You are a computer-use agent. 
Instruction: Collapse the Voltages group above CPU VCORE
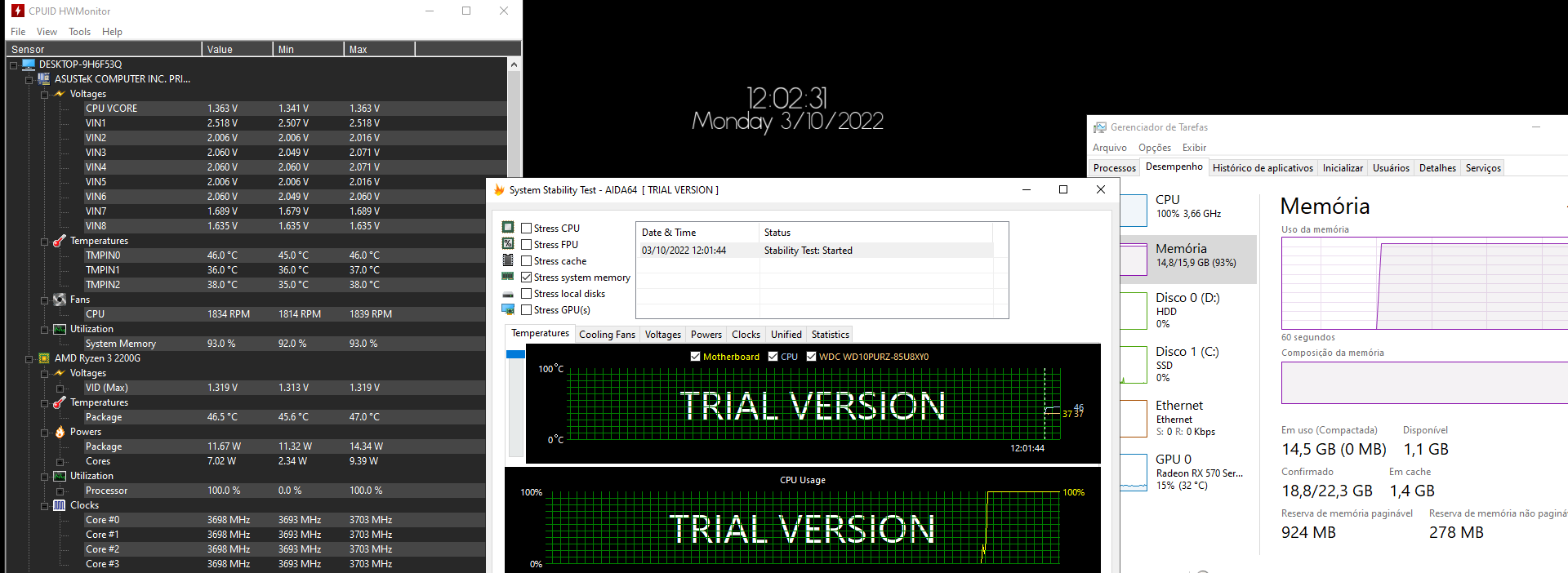pos(45,95)
